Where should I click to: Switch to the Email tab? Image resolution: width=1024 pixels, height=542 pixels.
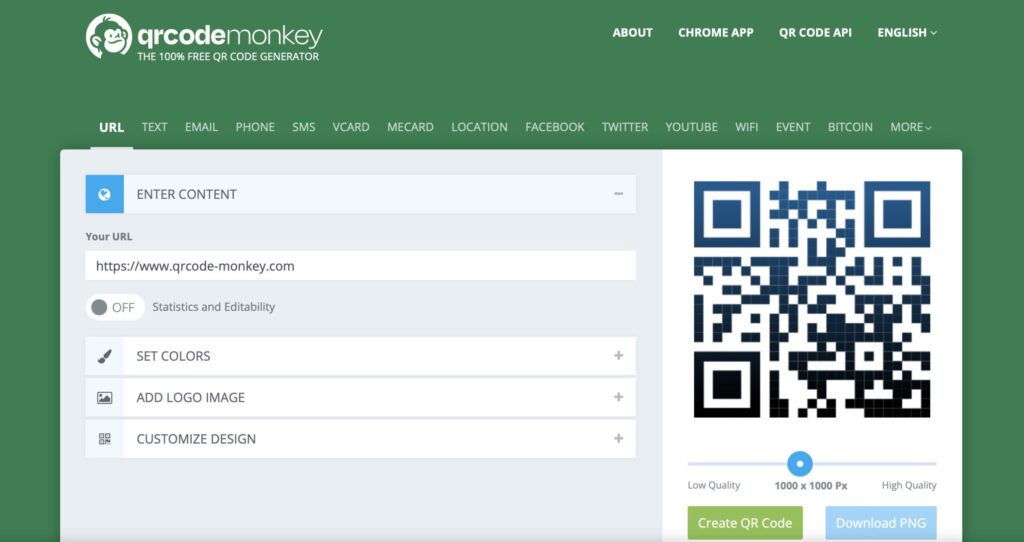[x=201, y=127]
